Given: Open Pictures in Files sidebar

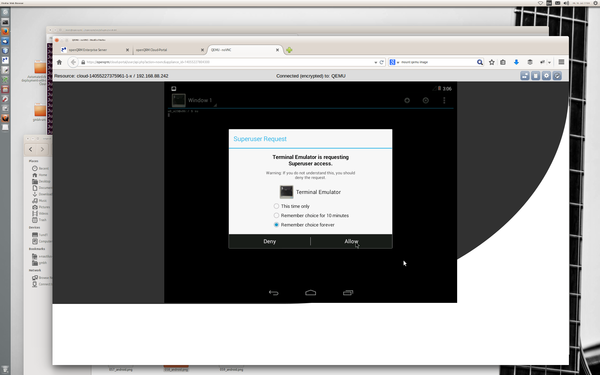Looking at the screenshot, I should [41, 207].
